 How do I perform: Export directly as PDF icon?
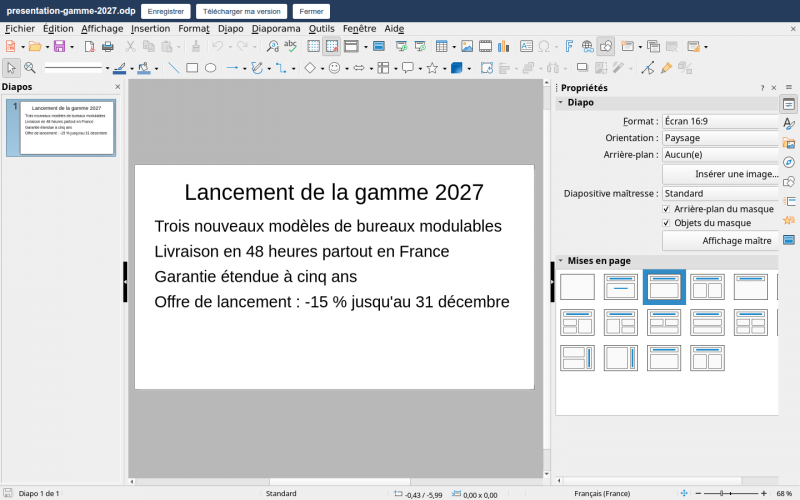click(x=89, y=46)
